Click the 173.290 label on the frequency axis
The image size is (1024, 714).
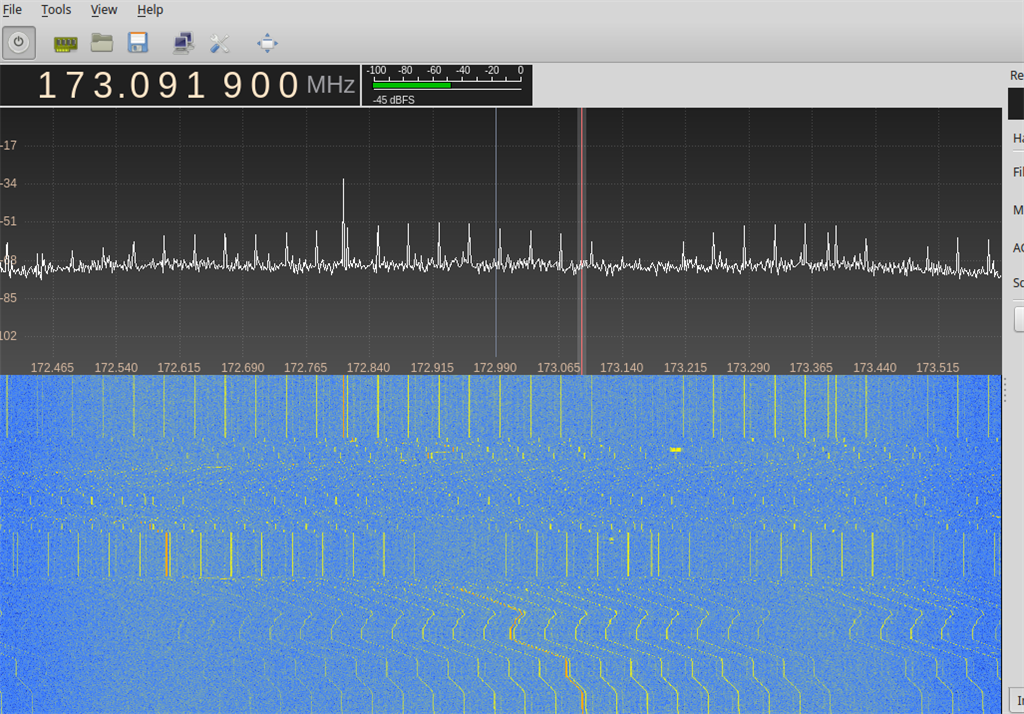pos(748,368)
